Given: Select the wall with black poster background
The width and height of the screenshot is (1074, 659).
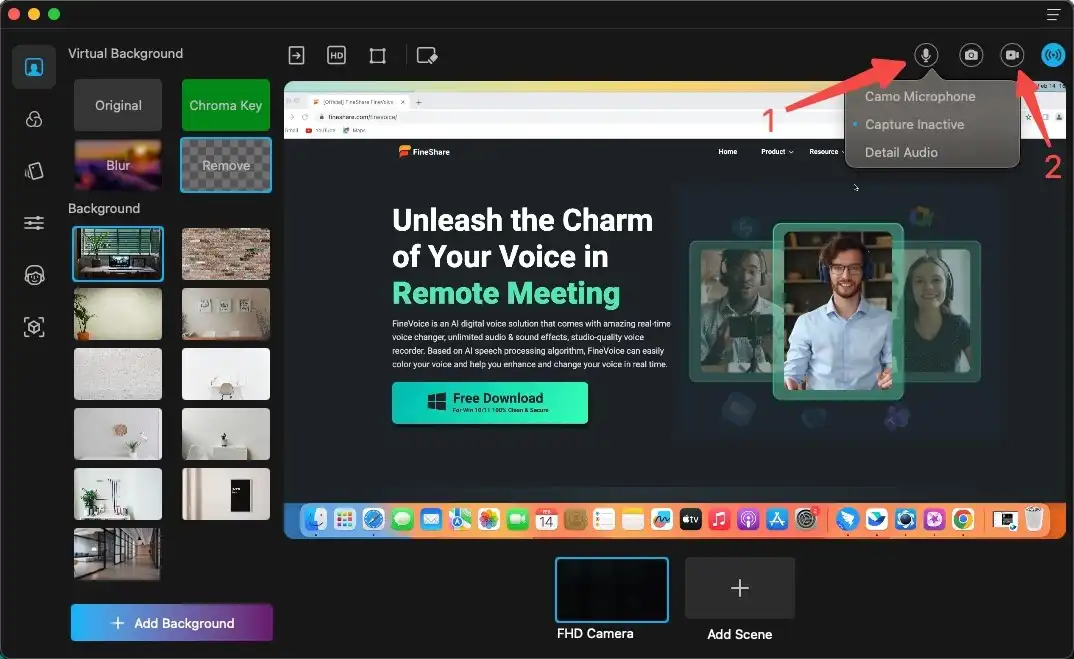Looking at the screenshot, I should click(225, 494).
